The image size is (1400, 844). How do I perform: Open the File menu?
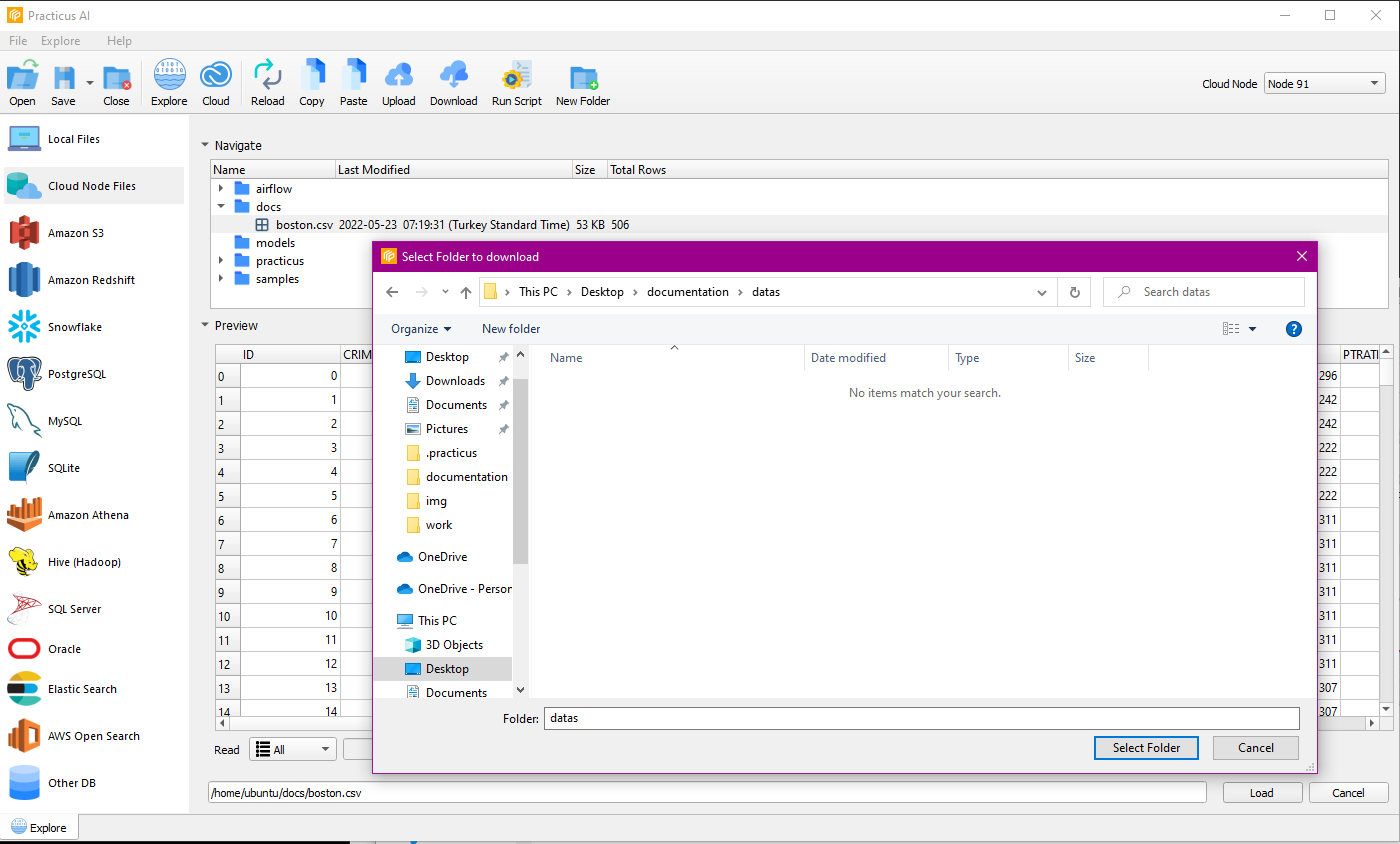[x=18, y=41]
